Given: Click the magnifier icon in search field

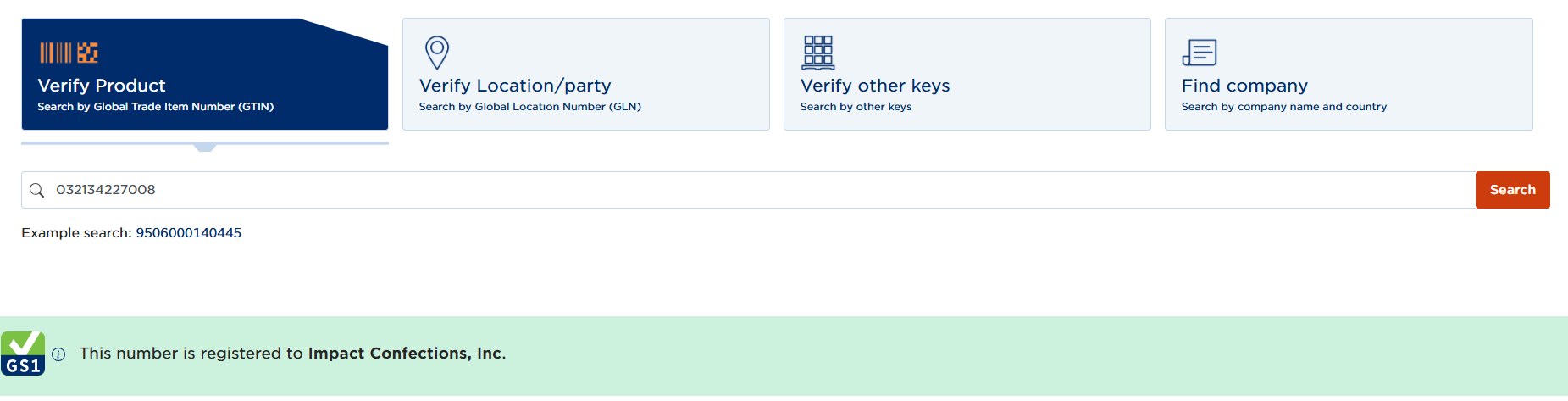Looking at the screenshot, I should tap(37, 190).
